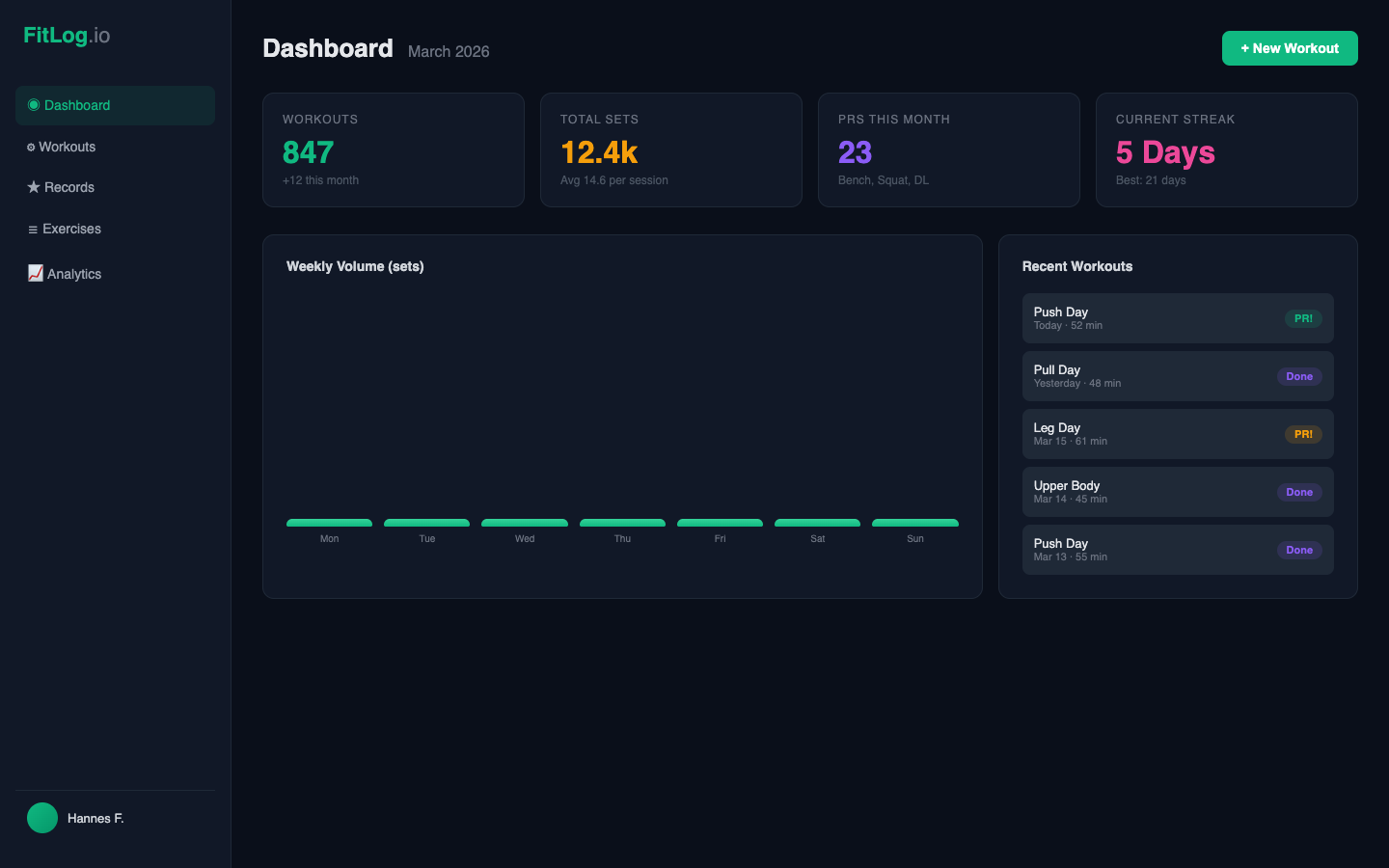Image resolution: width=1389 pixels, height=868 pixels.
Task: Go to the Analytics section
Action: coord(74,274)
